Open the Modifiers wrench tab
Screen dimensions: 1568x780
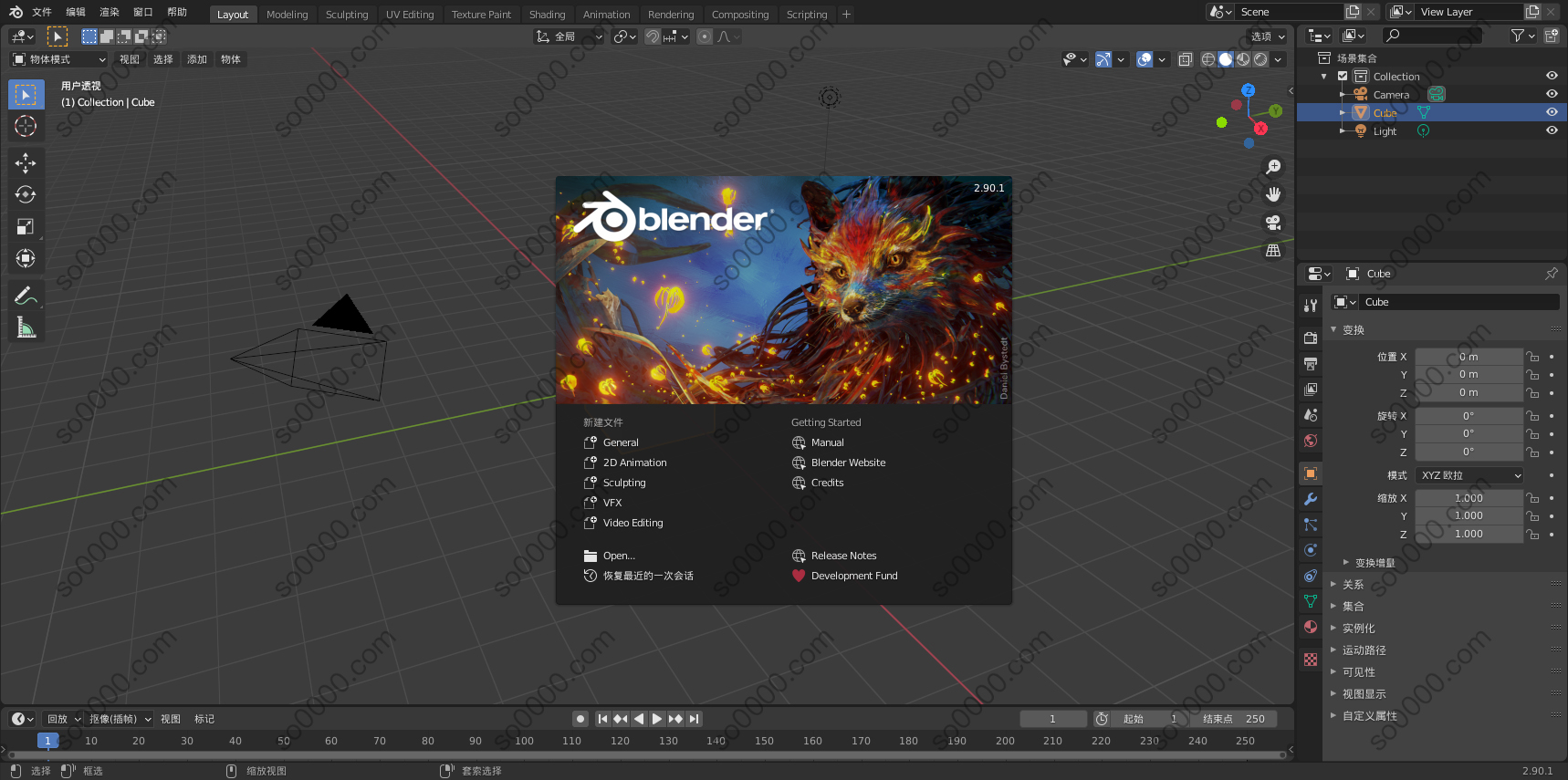(x=1311, y=499)
